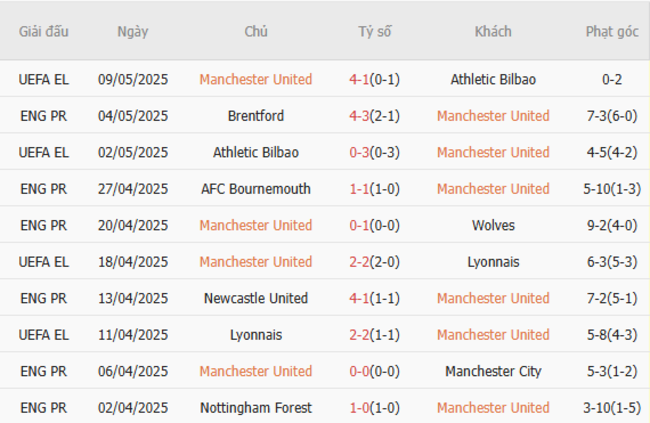
Task: Click the 1-0 score at Nottingham Forest
Action: tap(359, 408)
